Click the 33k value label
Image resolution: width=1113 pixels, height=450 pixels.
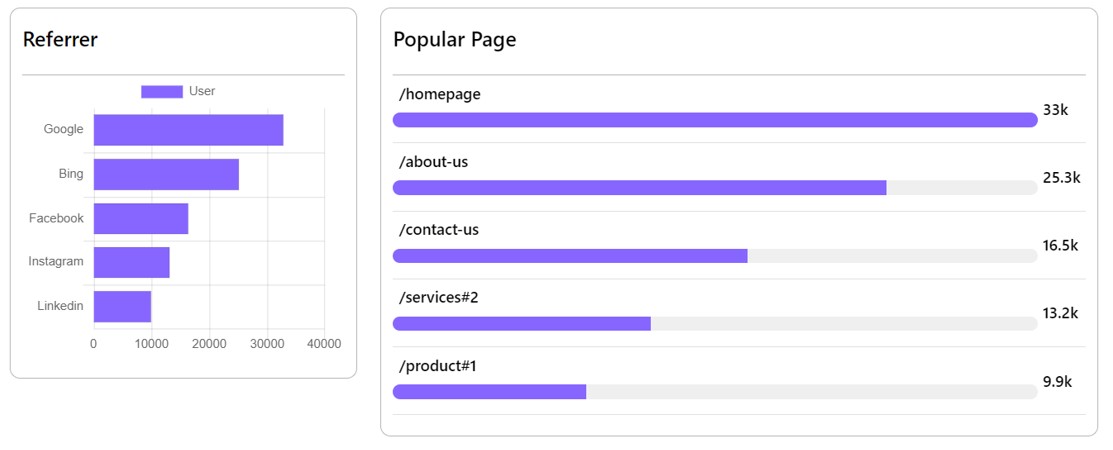[x=1056, y=110]
